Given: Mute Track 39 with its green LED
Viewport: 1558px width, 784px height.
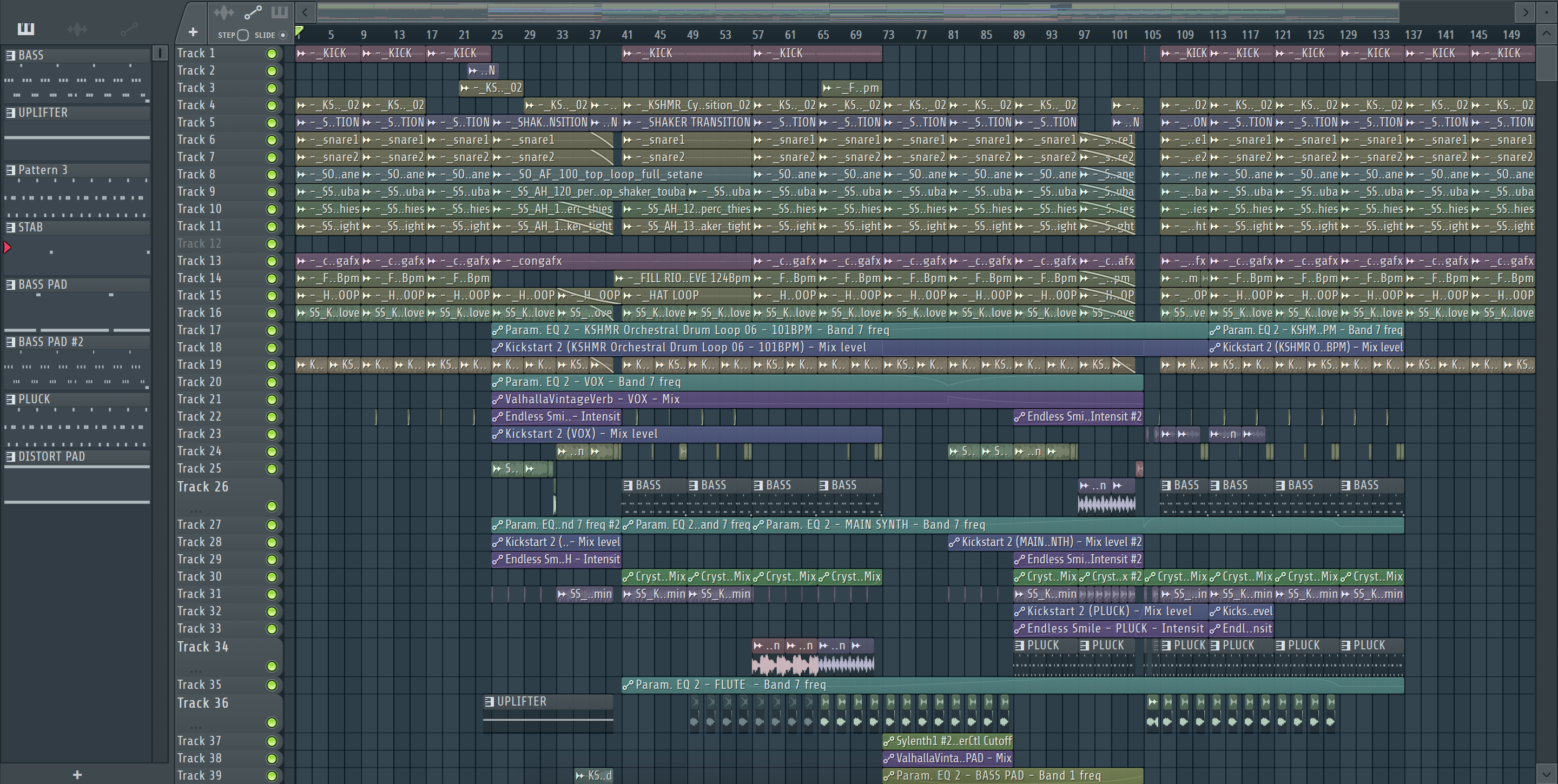Looking at the screenshot, I should click(x=272, y=776).
